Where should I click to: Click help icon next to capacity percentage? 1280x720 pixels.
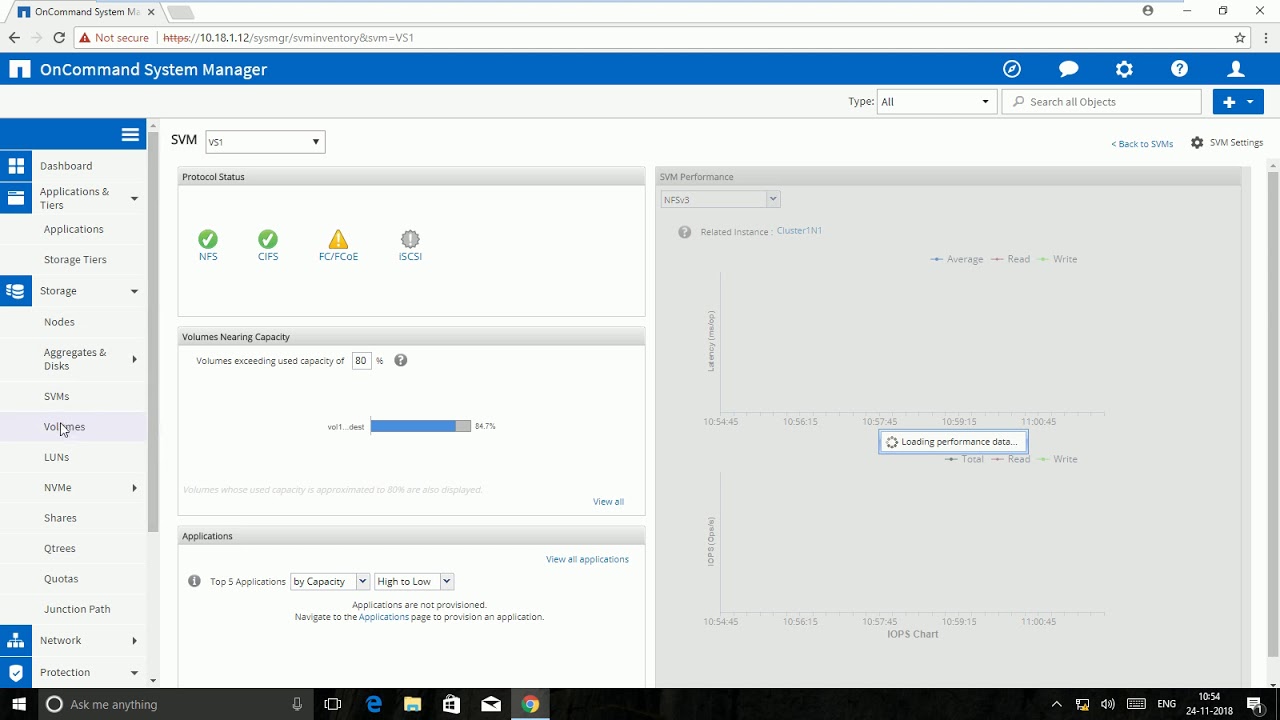tap(401, 361)
